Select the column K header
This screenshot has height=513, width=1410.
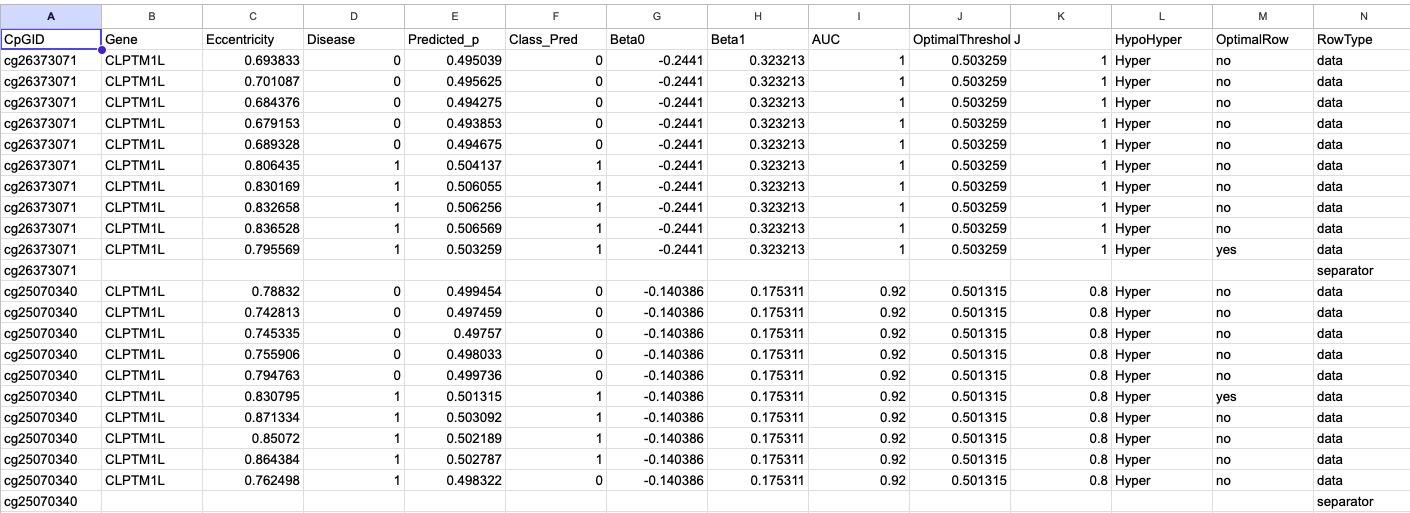tap(1060, 16)
